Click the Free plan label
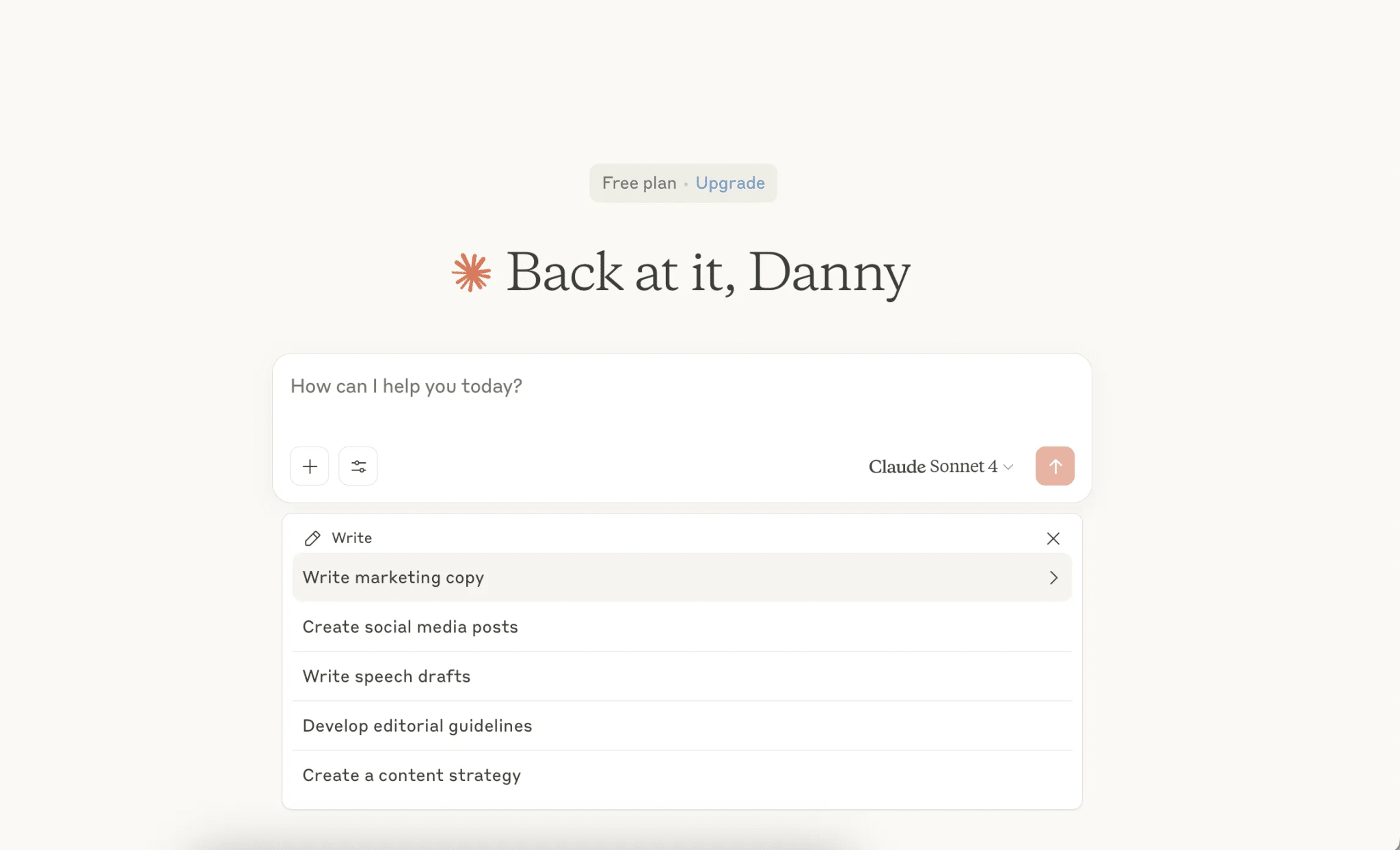 [x=638, y=183]
